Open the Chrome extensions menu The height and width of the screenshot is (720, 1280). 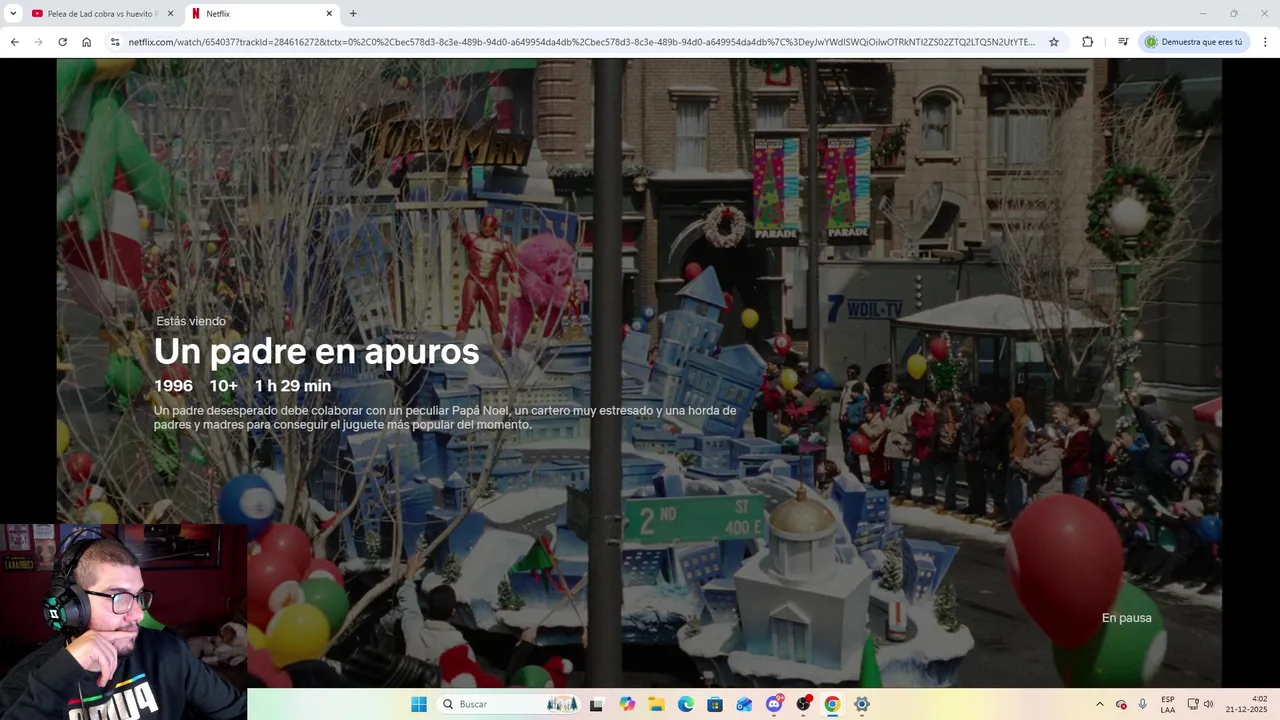pyautogui.click(x=1087, y=42)
